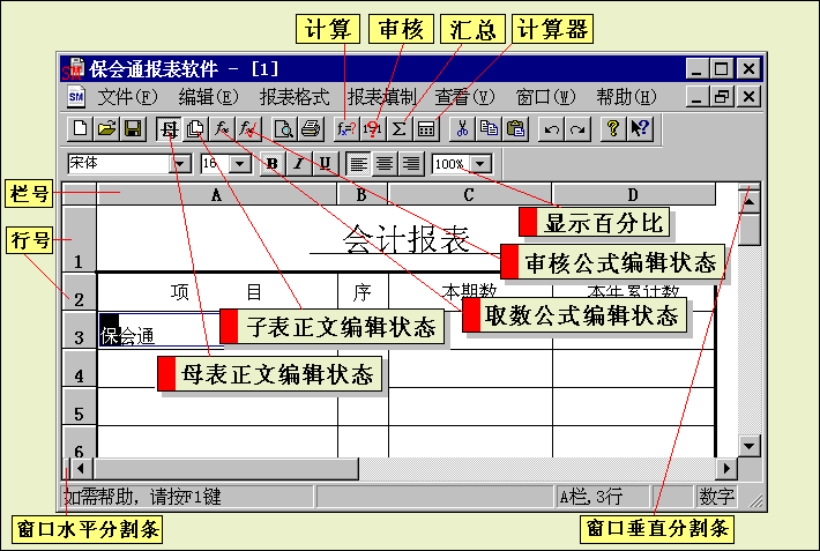
Task: Enter fetch-formula (取数公式) editing mode
Action: pos(222,129)
